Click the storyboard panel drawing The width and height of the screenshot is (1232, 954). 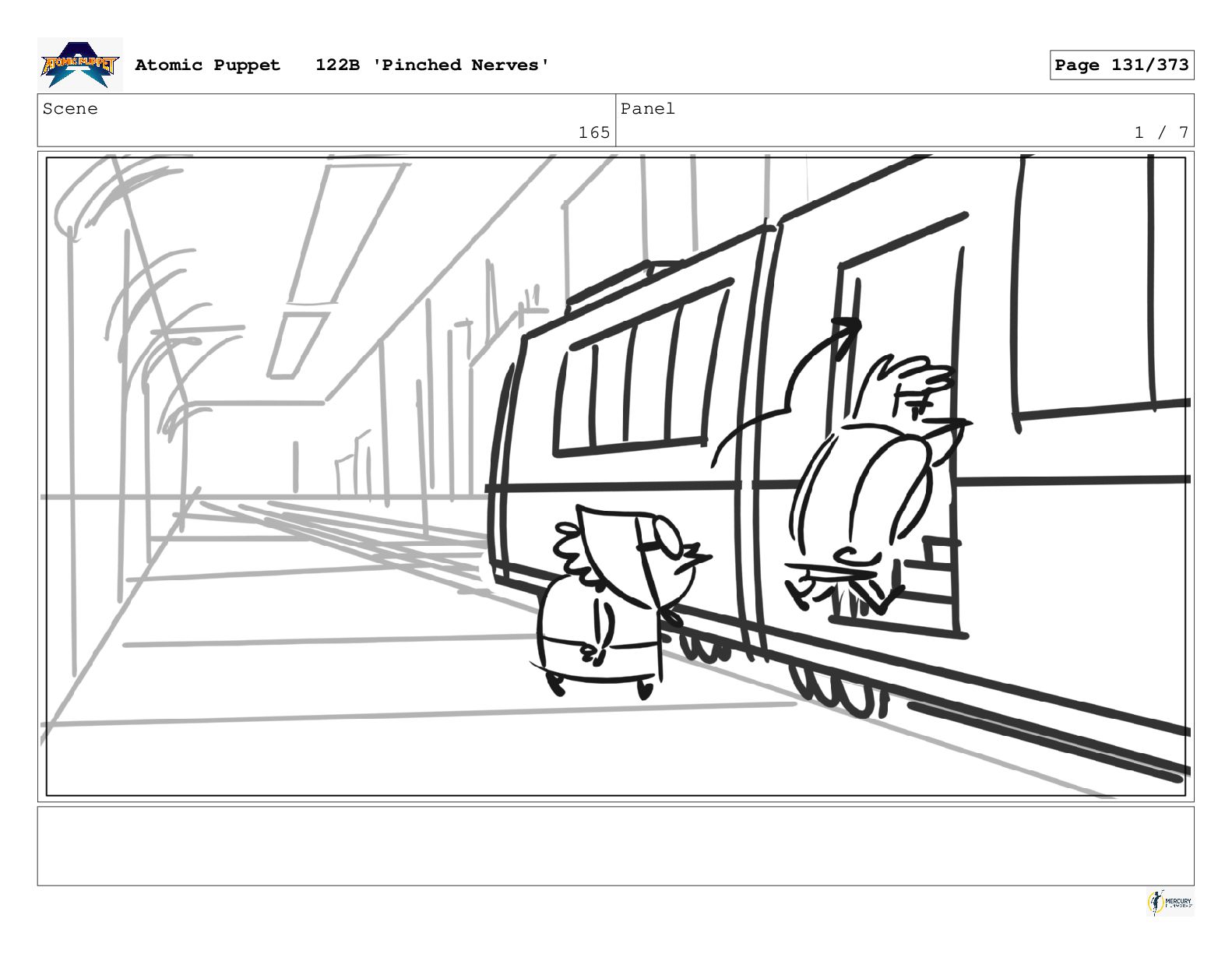pyautogui.click(x=615, y=476)
